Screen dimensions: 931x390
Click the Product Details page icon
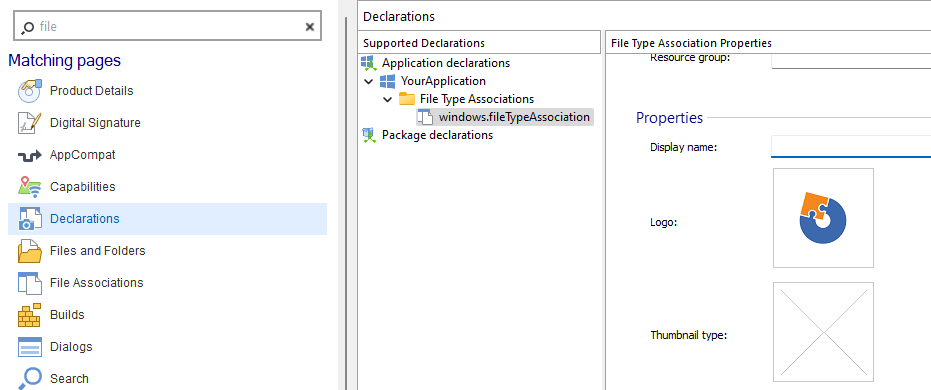30,91
